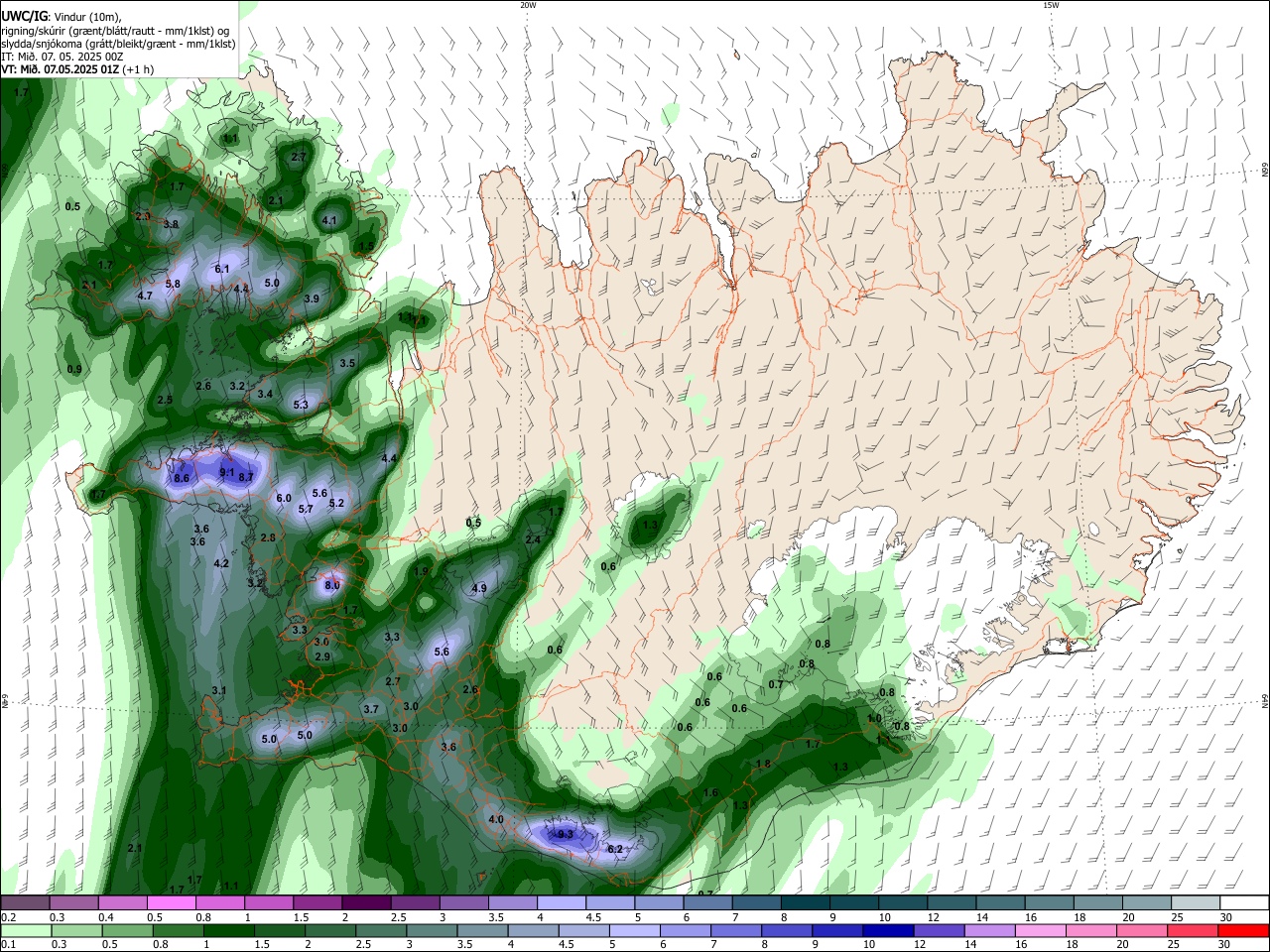
Task: Click the UWC/IG Vindur (10m) title
Action: [62, 17]
